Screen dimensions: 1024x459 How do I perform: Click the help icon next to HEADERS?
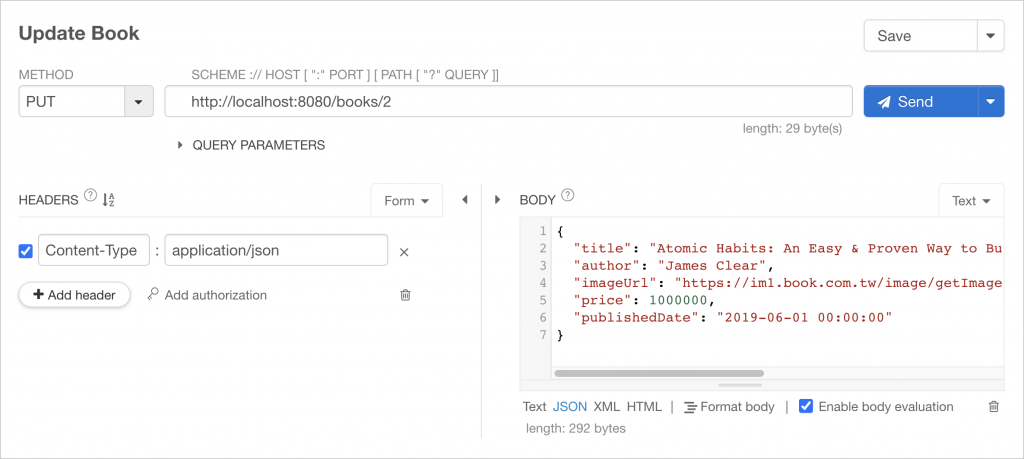pyautogui.click(x=91, y=197)
